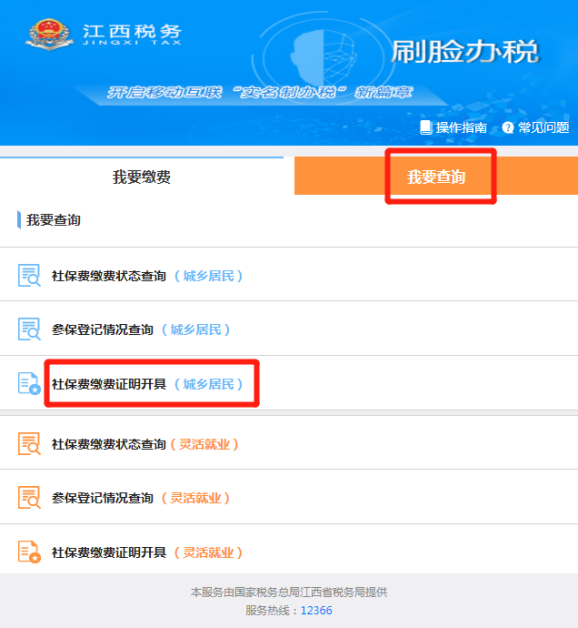Click orange search icon beside 参保登记情况查询 灵活就业

pos(29,497)
